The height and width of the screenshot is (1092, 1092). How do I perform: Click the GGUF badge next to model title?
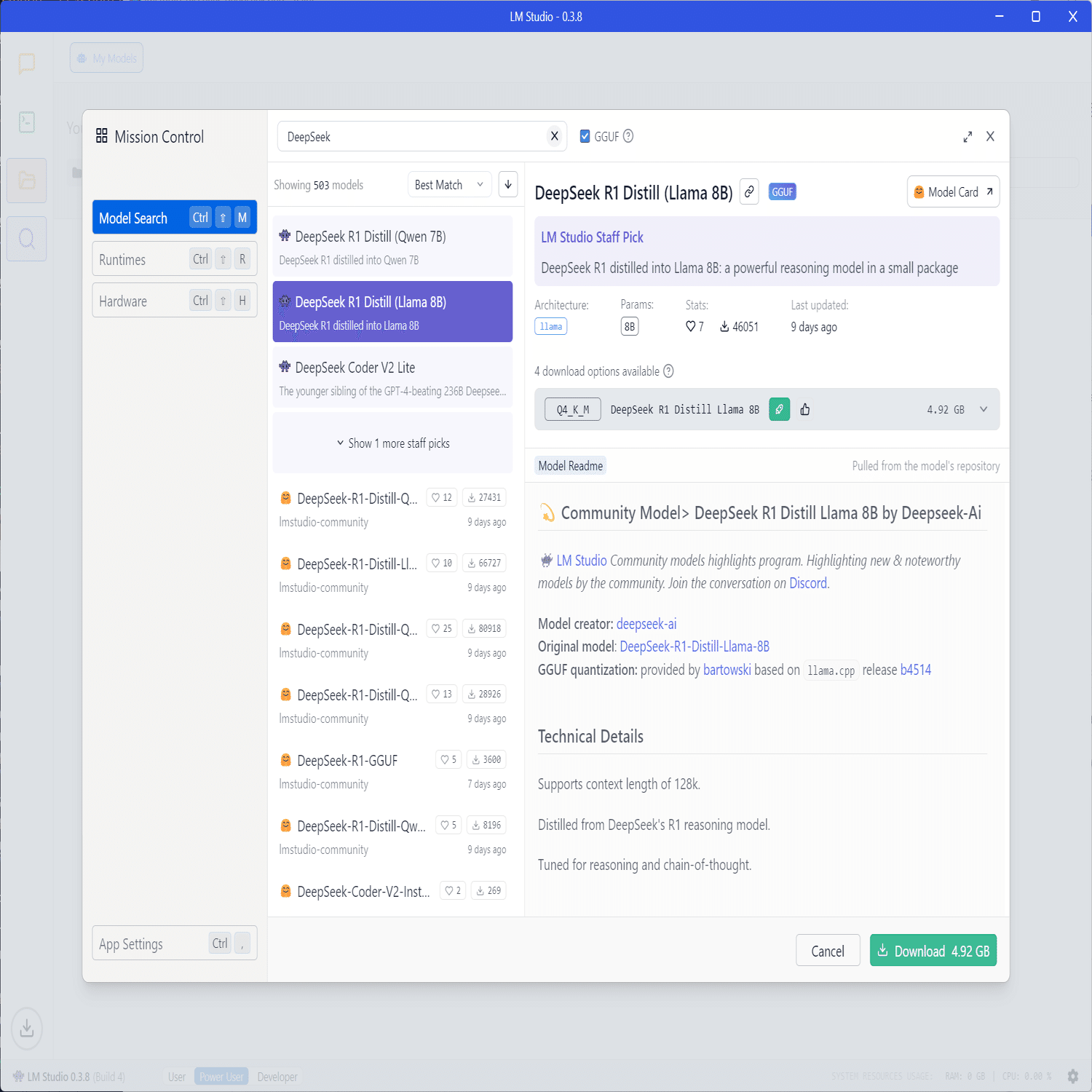point(783,192)
